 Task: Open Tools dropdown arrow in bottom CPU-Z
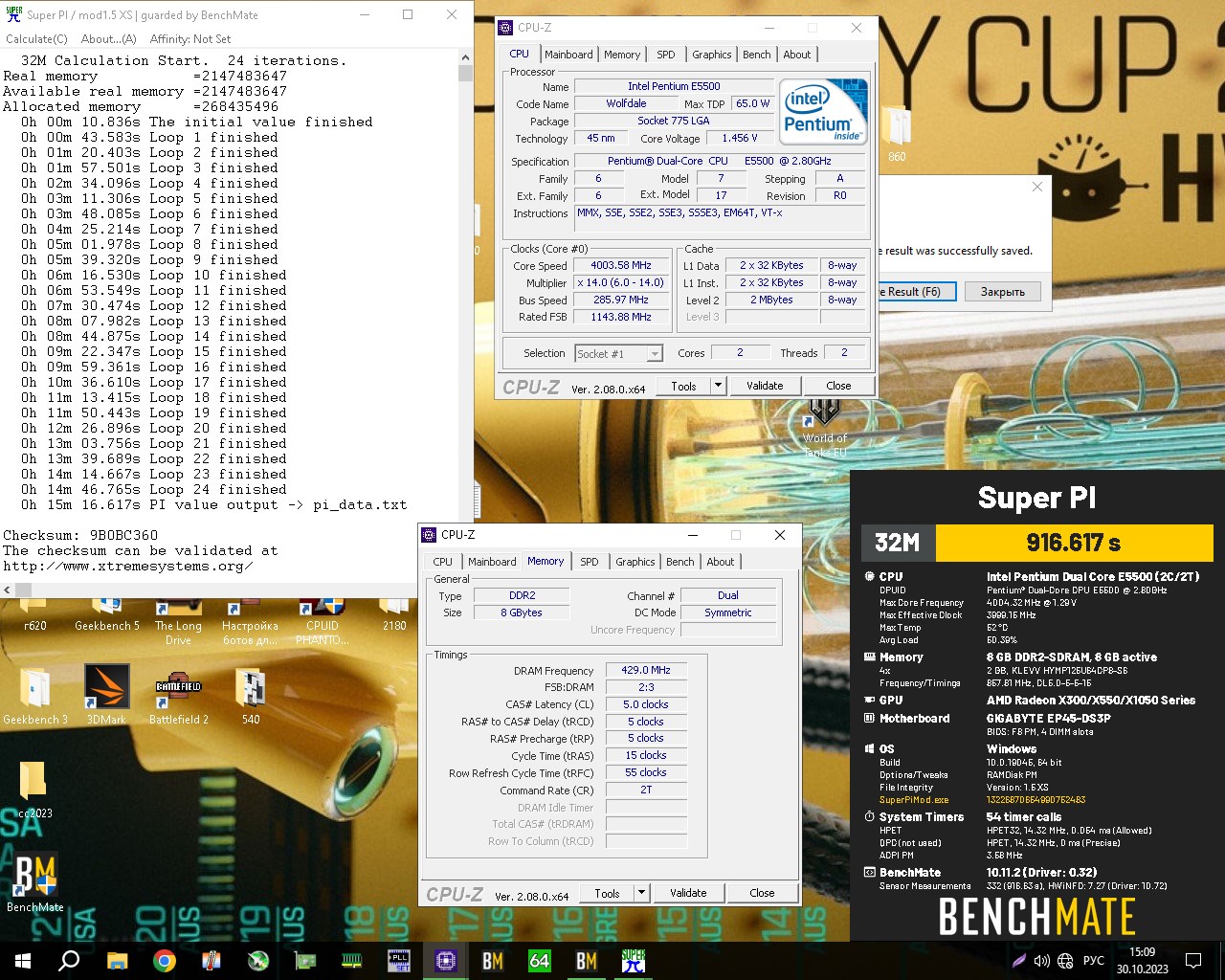[641, 893]
